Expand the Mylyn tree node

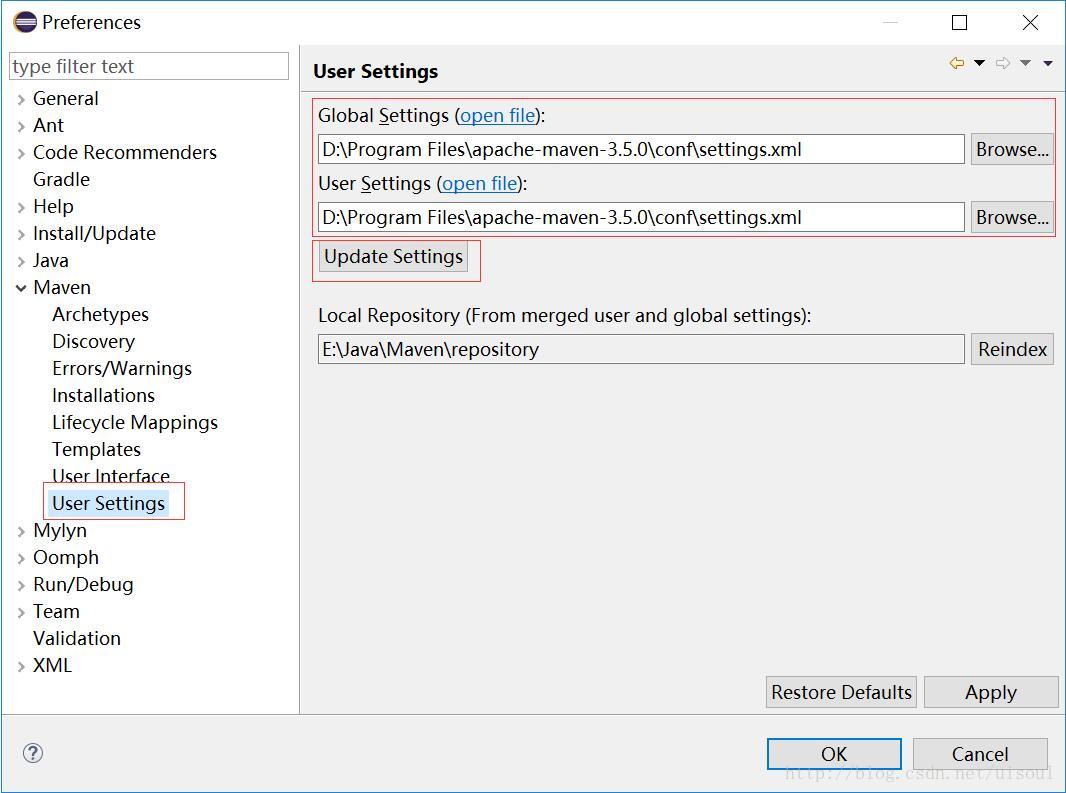(x=21, y=532)
